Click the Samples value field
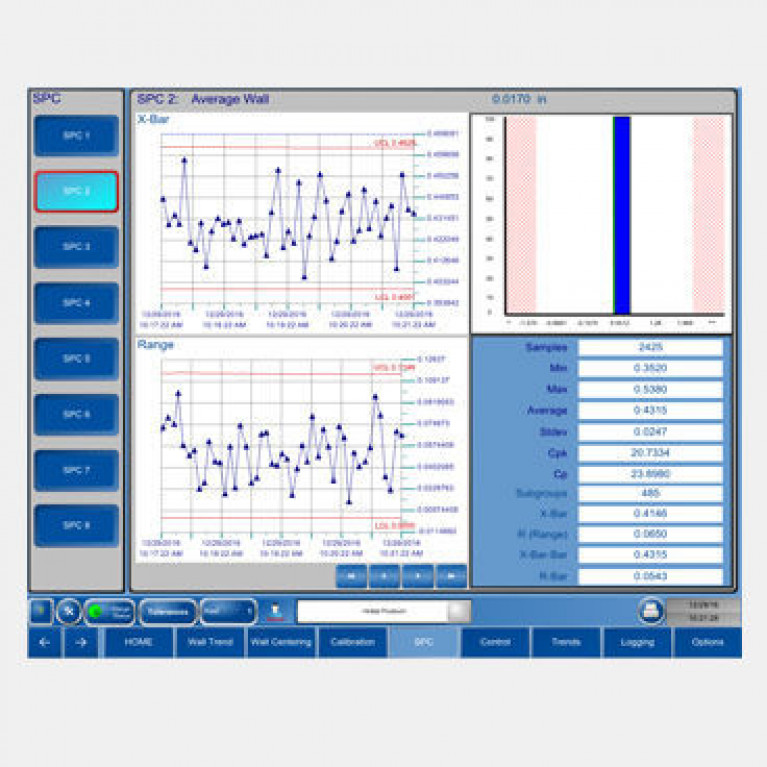 point(650,347)
